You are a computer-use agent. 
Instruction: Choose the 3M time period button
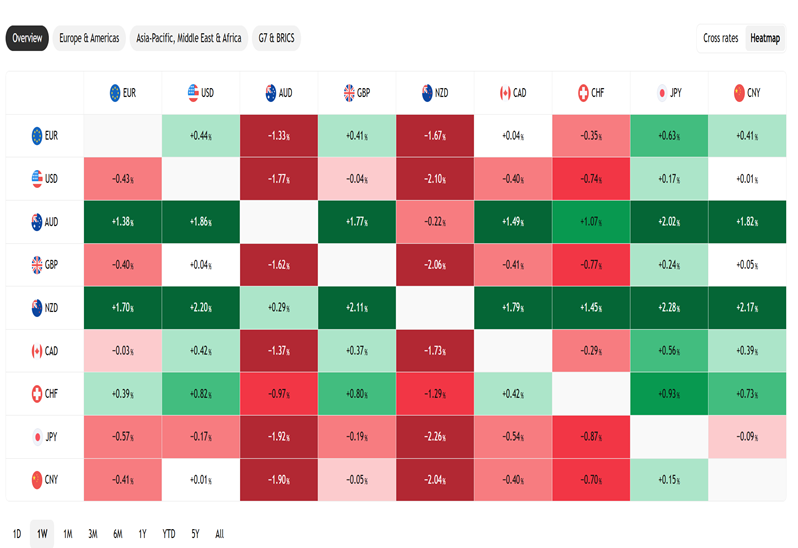coord(92,533)
